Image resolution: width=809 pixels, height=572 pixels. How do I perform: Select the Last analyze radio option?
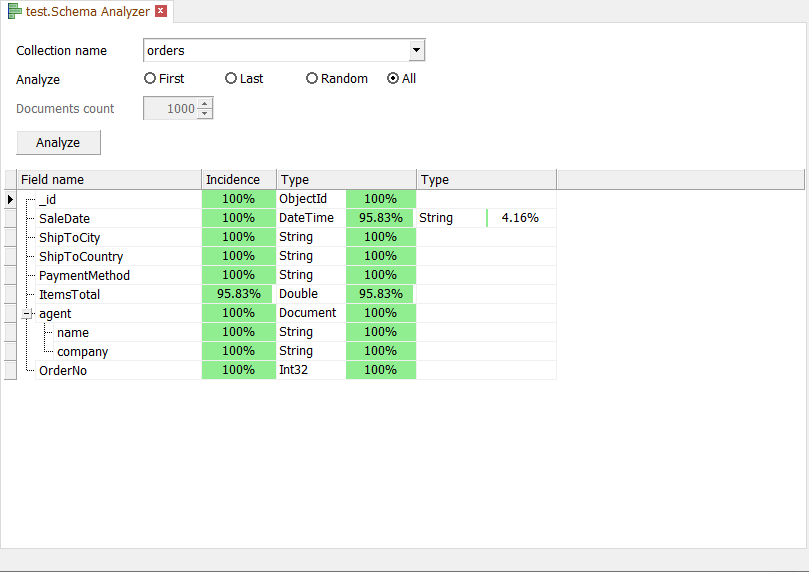click(231, 78)
